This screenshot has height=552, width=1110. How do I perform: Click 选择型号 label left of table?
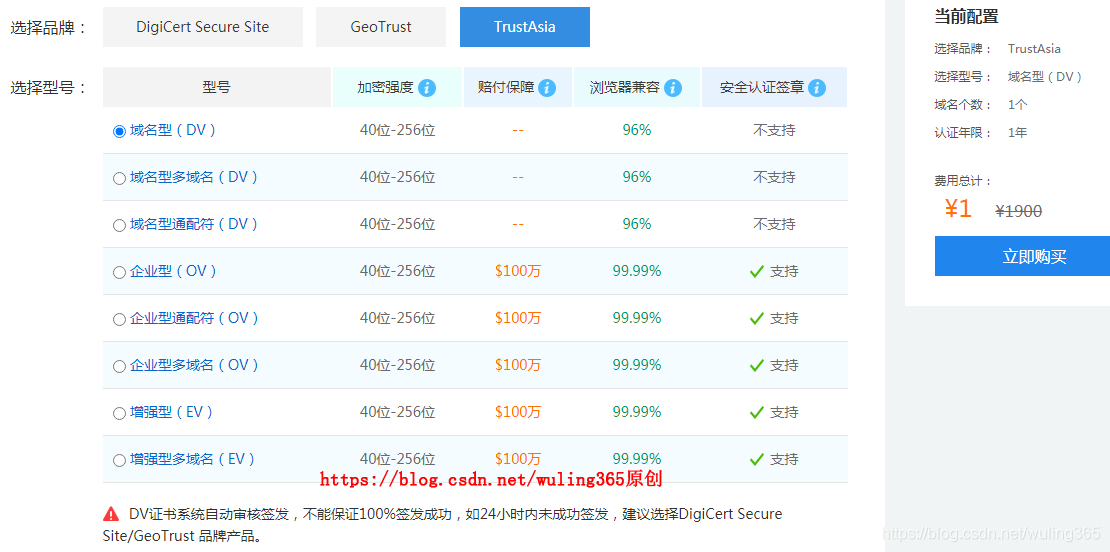(x=47, y=88)
